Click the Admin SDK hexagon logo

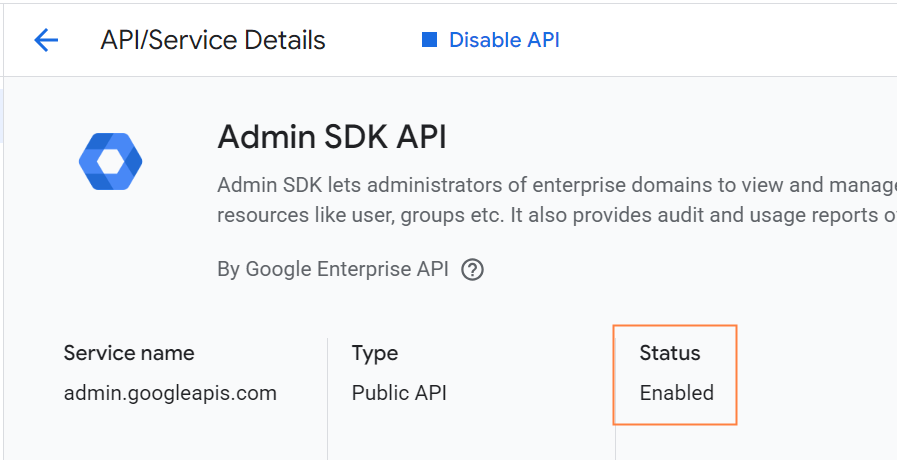tap(110, 161)
